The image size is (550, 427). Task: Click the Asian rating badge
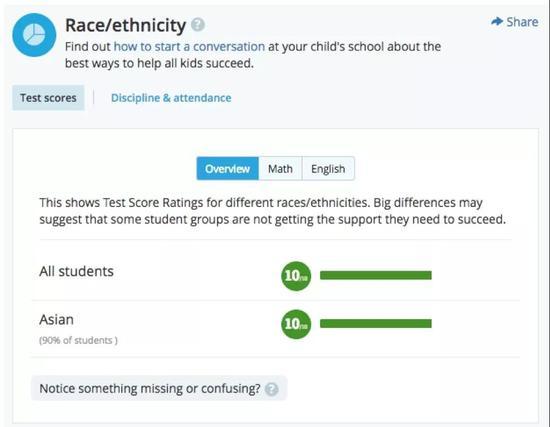tap(296, 324)
